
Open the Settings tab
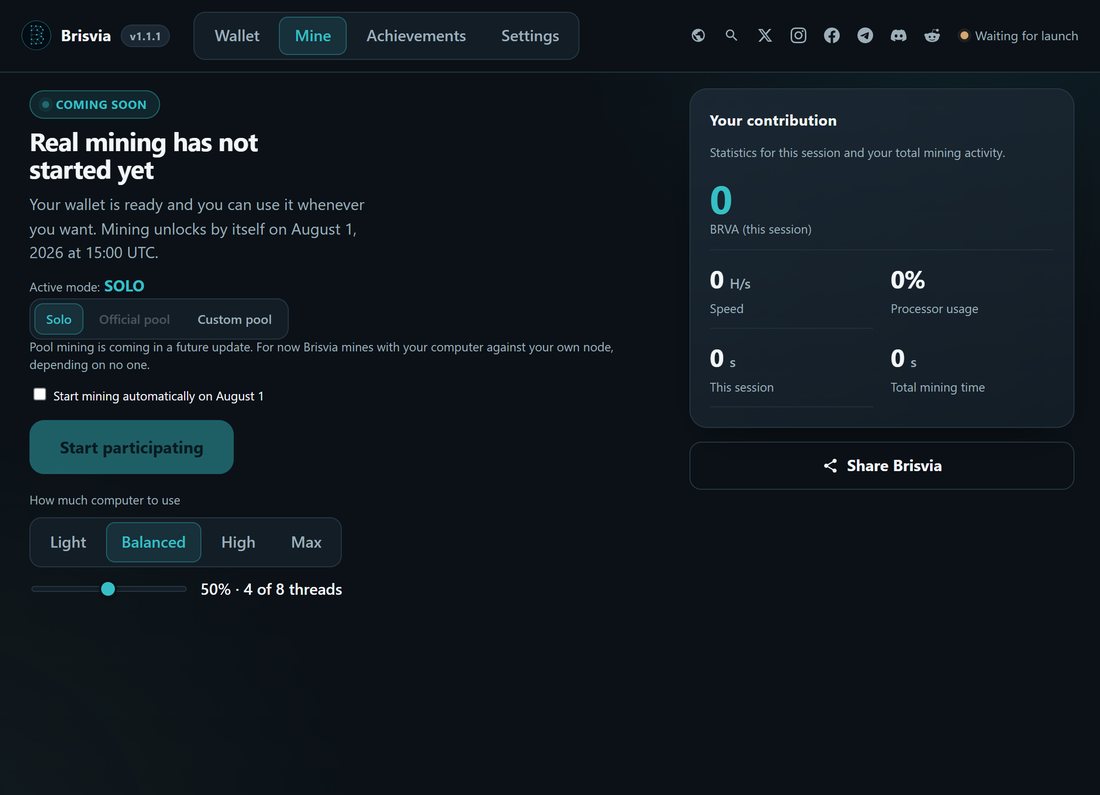tap(530, 36)
